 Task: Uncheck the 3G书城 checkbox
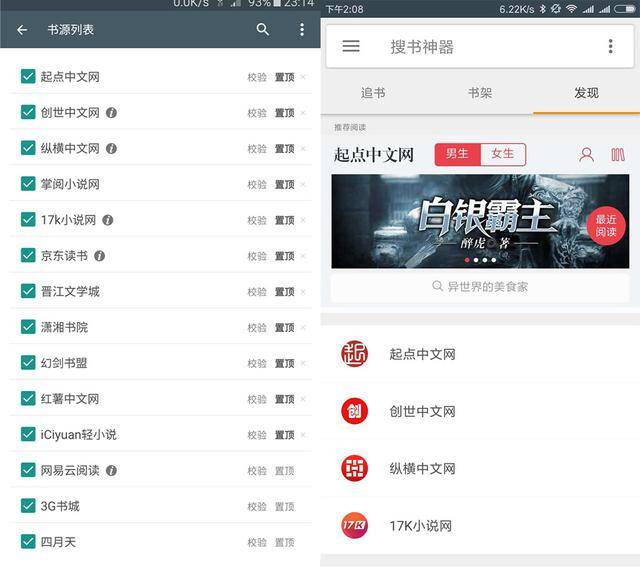pos(28,506)
